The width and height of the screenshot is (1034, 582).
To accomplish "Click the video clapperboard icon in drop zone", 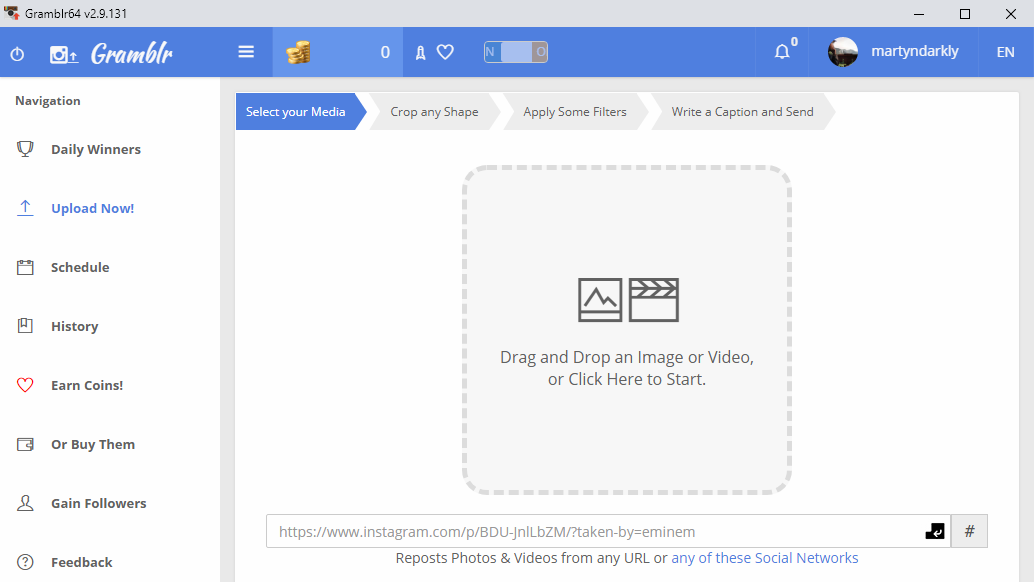I will (x=654, y=300).
